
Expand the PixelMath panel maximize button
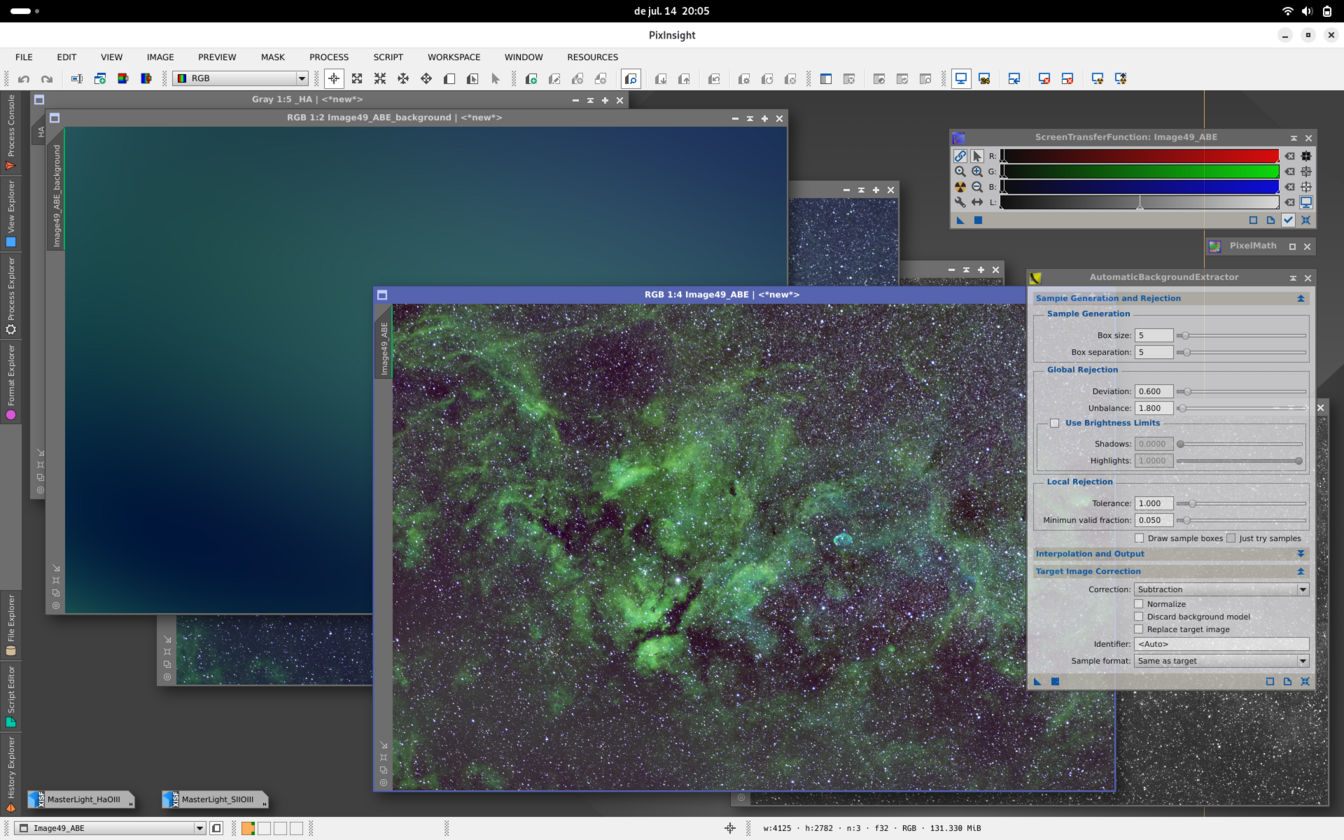click(x=1292, y=246)
